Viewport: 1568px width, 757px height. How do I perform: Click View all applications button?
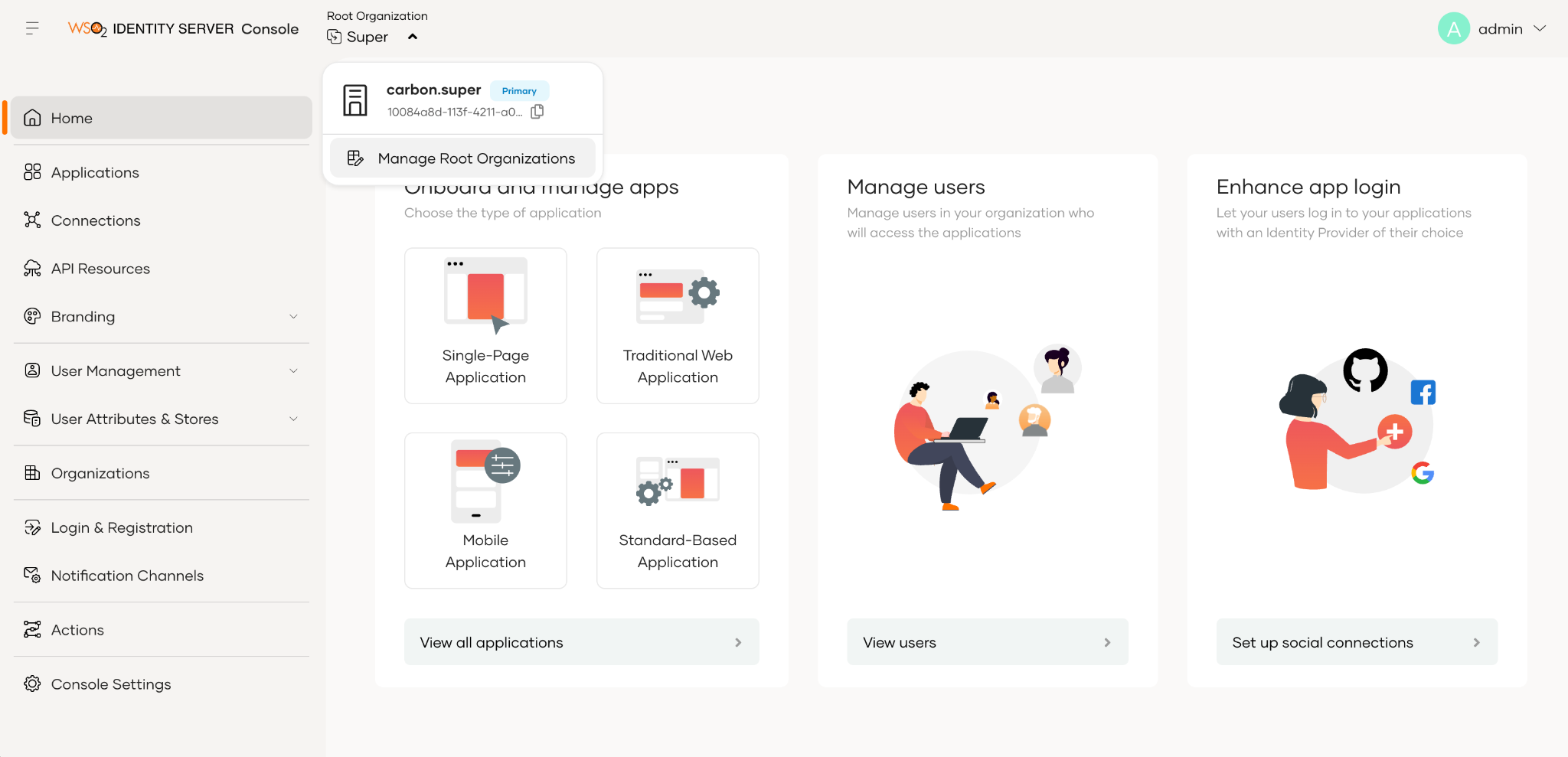tap(581, 642)
